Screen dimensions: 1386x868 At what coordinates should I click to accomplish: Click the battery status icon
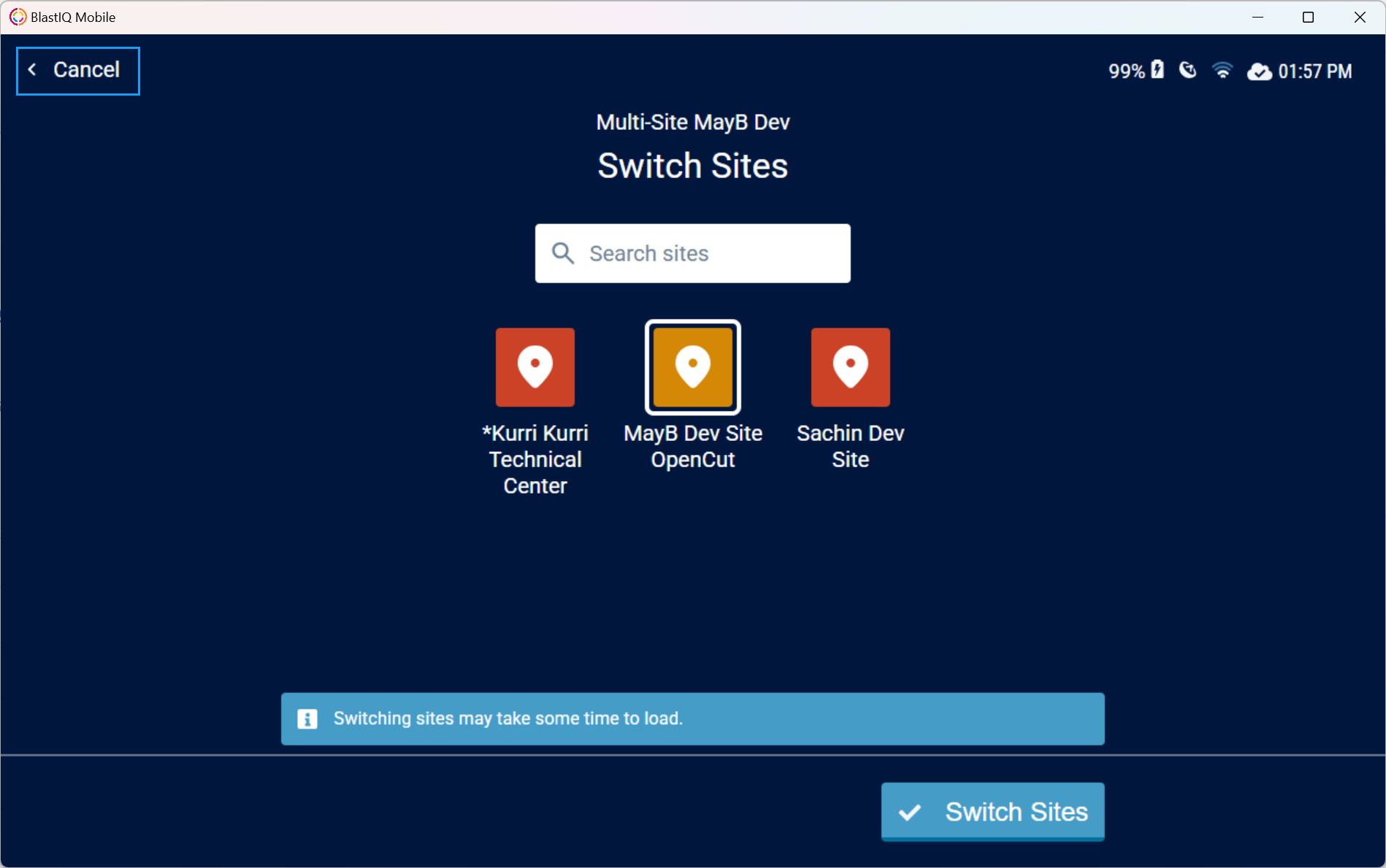click(1157, 69)
